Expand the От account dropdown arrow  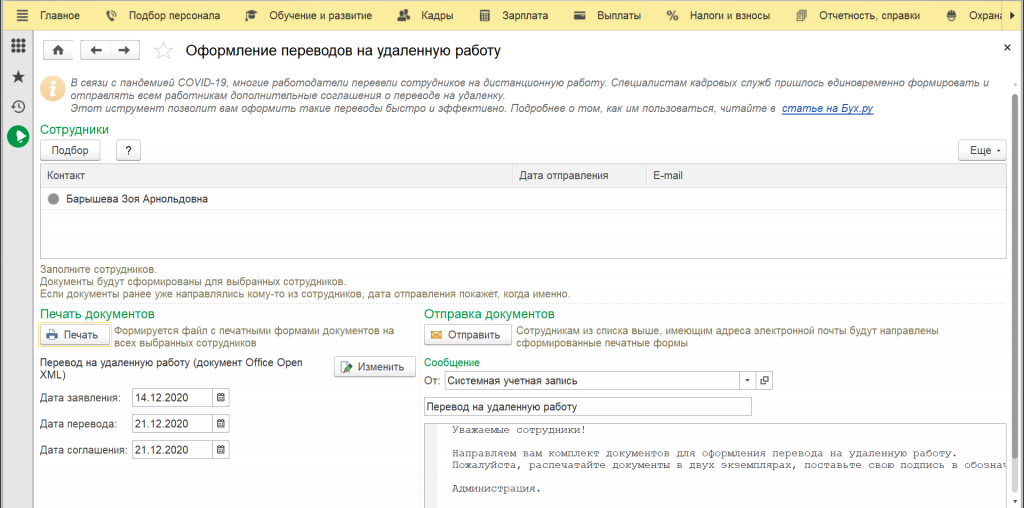pyautogui.click(x=747, y=380)
